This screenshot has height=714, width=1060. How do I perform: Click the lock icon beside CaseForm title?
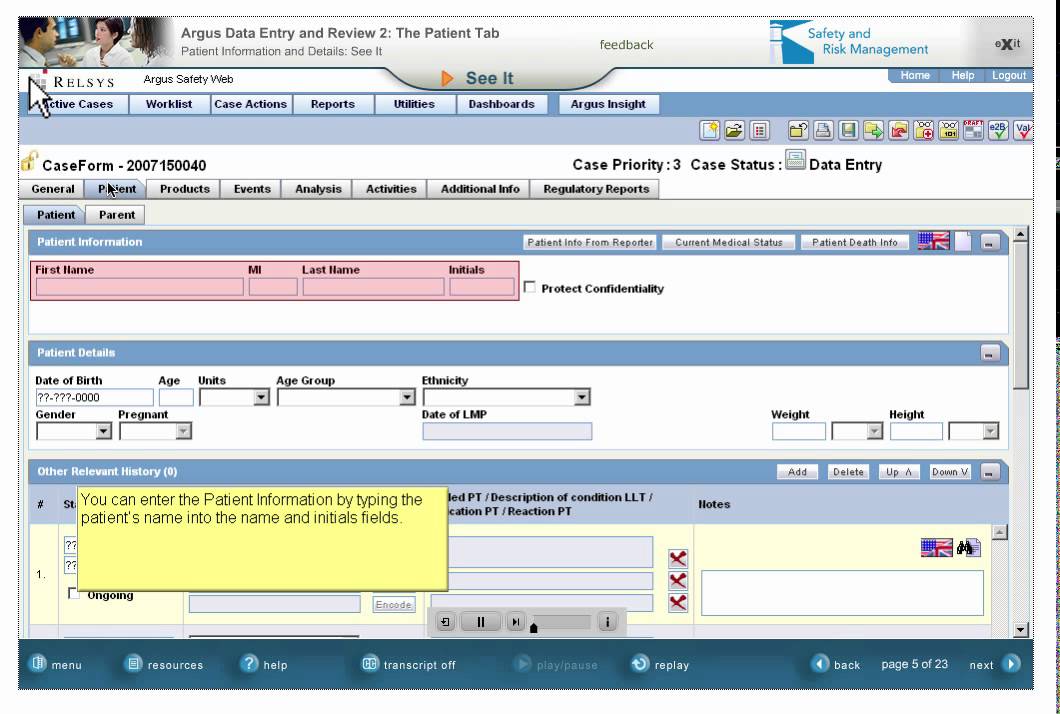pos(29,161)
